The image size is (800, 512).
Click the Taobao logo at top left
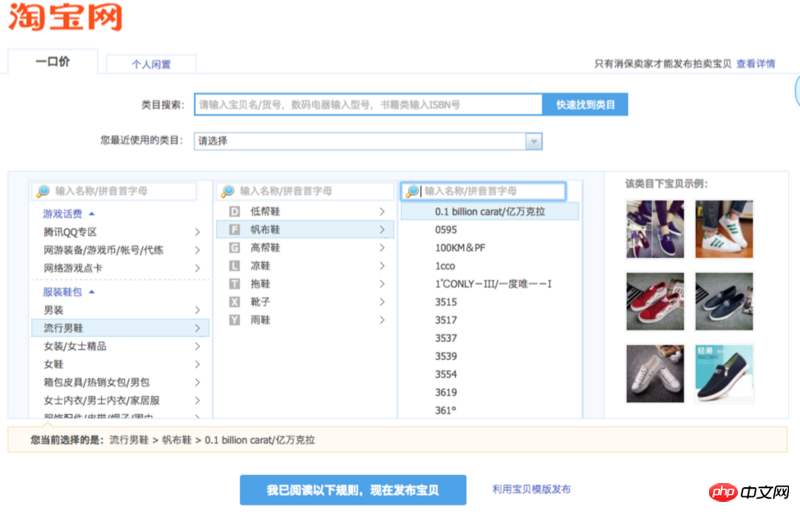pyautogui.click(x=65, y=18)
